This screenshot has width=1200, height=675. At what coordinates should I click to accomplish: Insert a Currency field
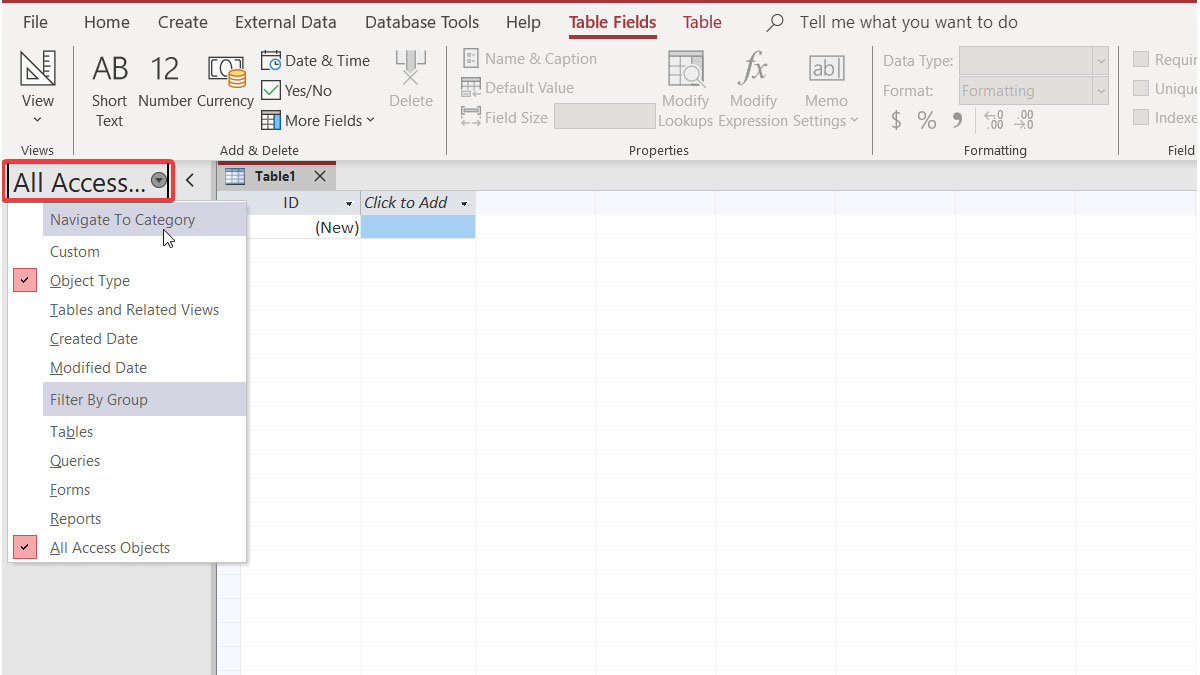click(x=225, y=85)
